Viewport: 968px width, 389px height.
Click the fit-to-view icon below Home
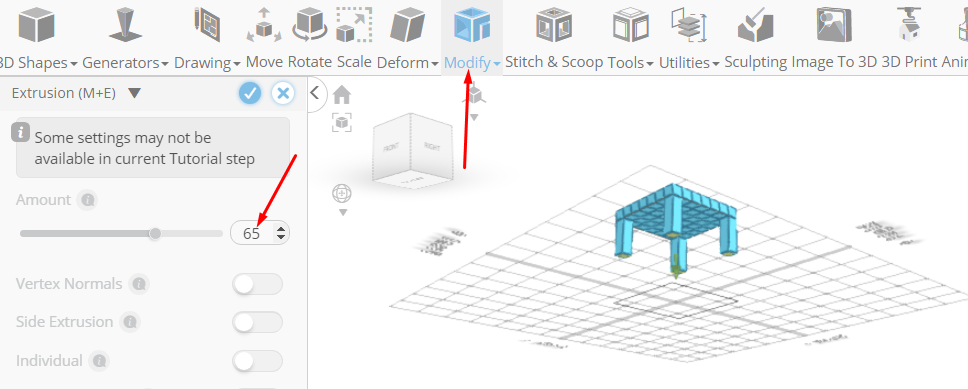coord(342,122)
